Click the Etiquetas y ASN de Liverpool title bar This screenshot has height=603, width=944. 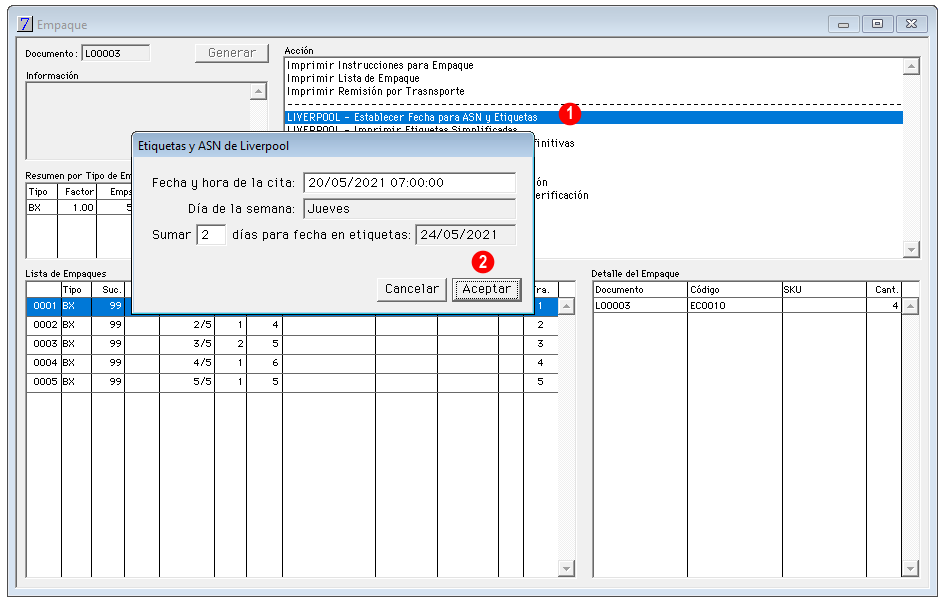332,146
